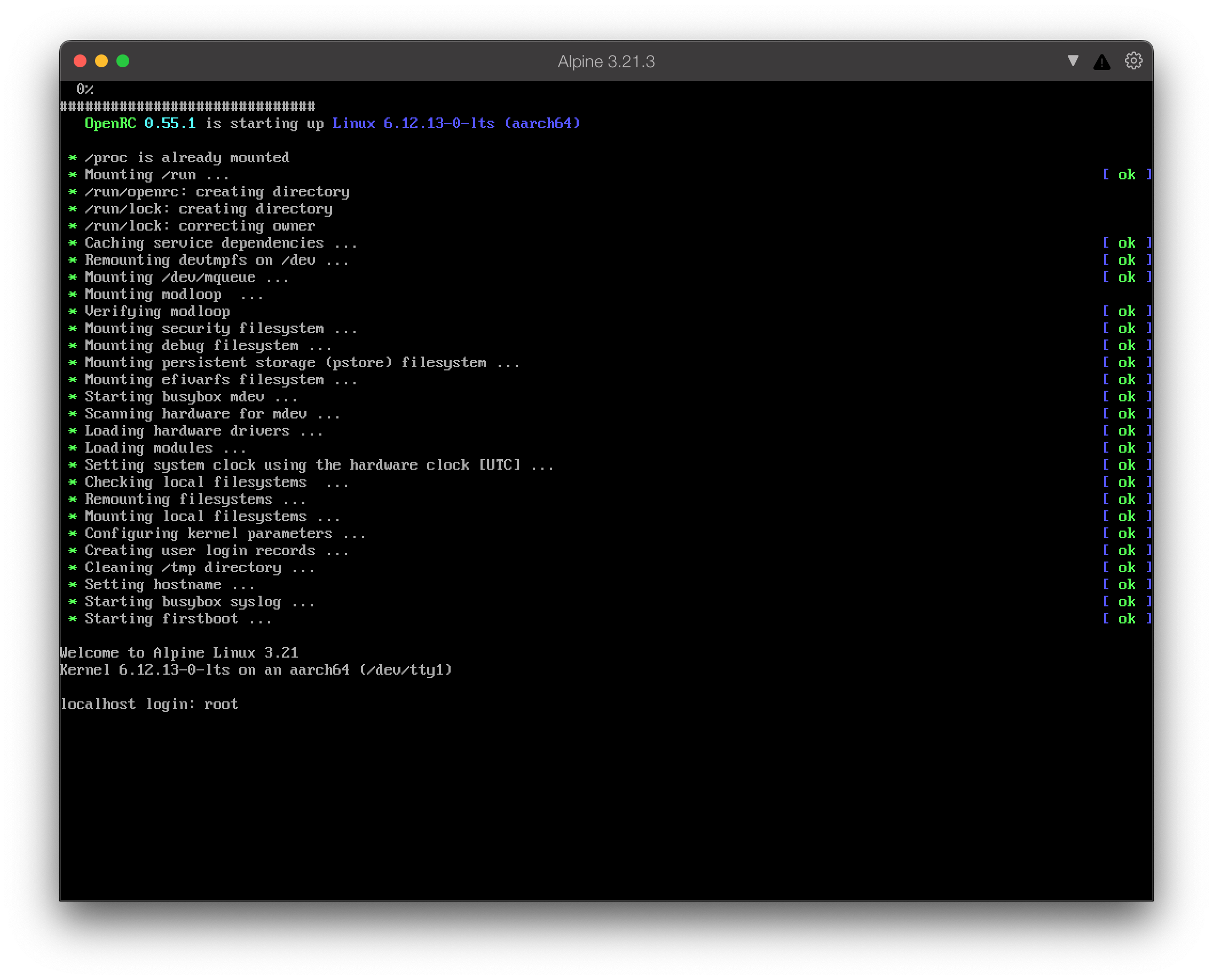Click the 'Setting hostname' boot message
Image resolution: width=1213 pixels, height=980 pixels.
[x=169, y=584]
